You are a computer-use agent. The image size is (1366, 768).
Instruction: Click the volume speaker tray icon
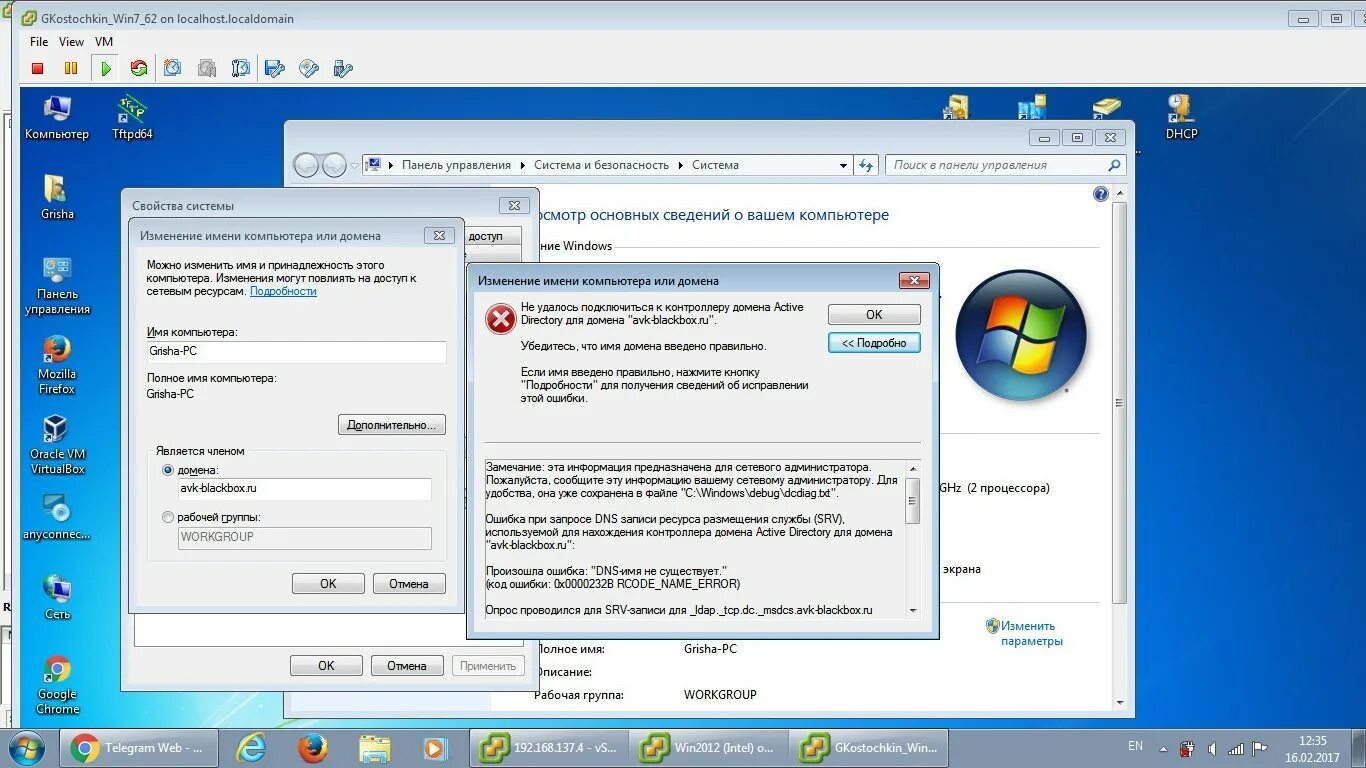(1212, 748)
